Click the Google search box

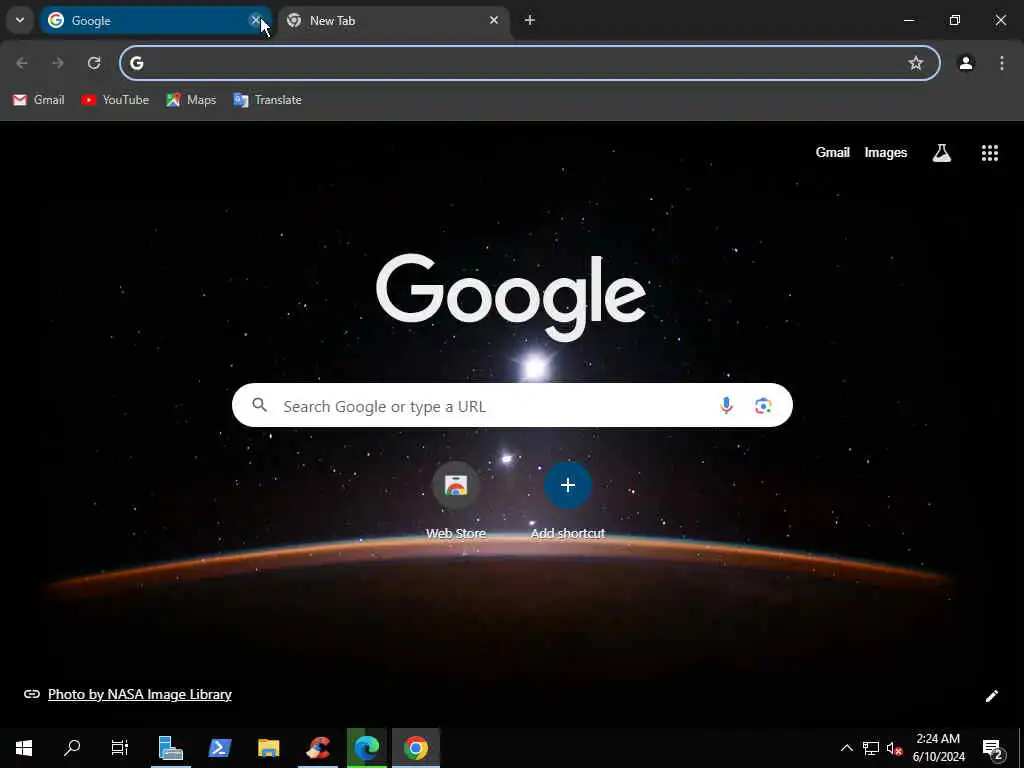pyautogui.click(x=512, y=406)
